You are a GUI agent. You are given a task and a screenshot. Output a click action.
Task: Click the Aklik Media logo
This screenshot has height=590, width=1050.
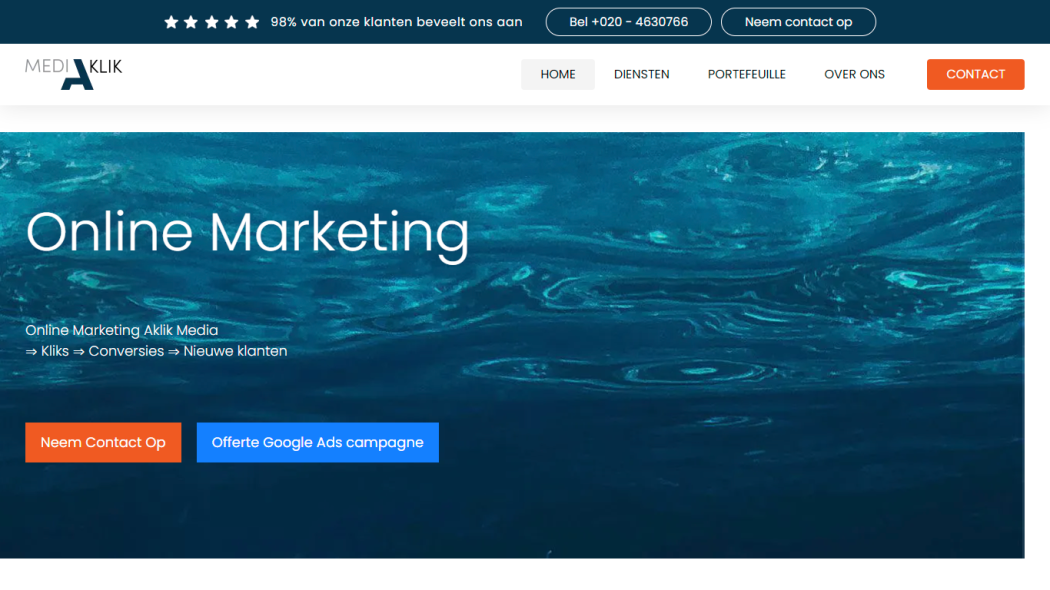pos(74,73)
